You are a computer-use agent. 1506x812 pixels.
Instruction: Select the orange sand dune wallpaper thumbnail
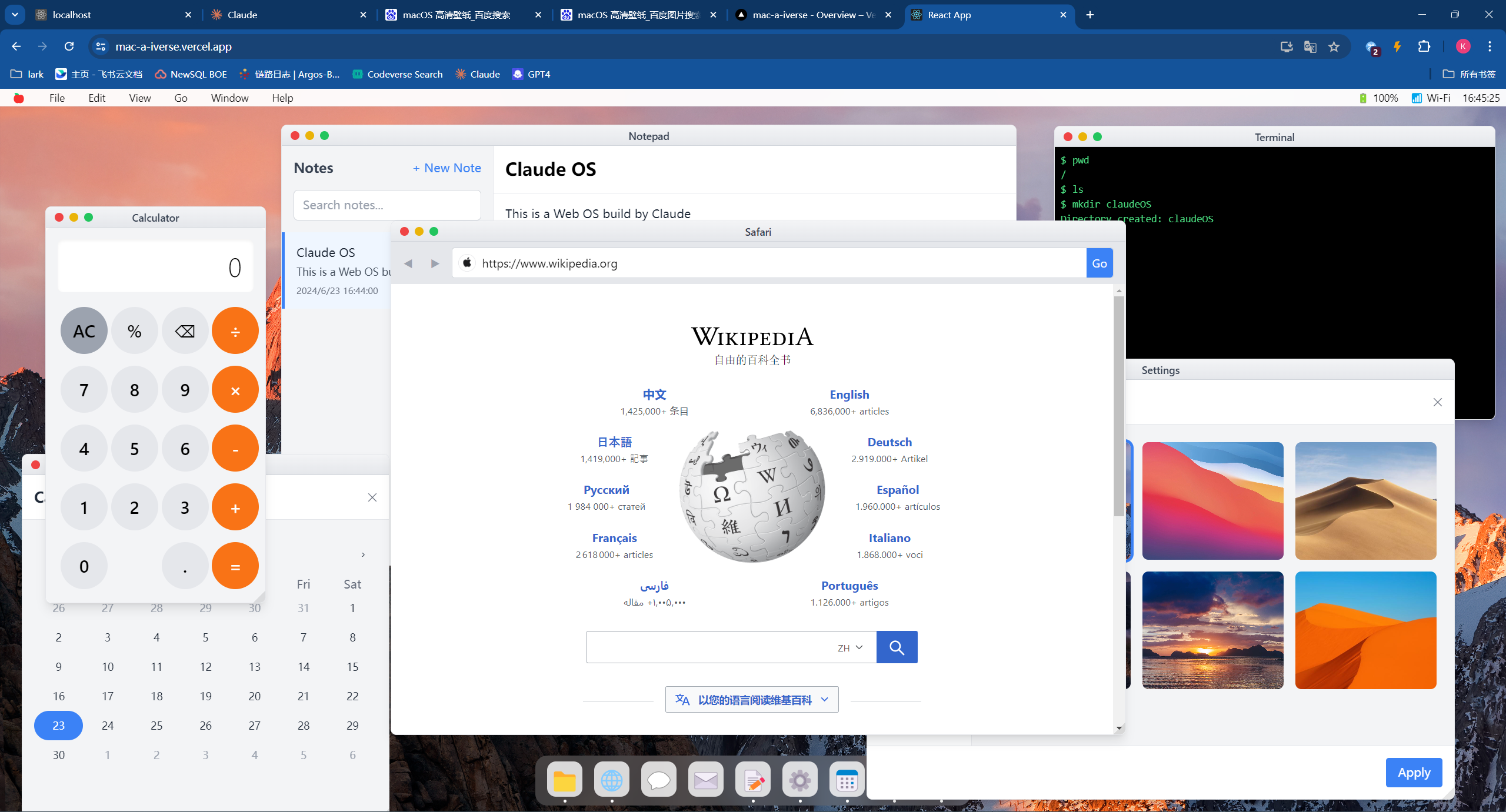pos(1365,630)
